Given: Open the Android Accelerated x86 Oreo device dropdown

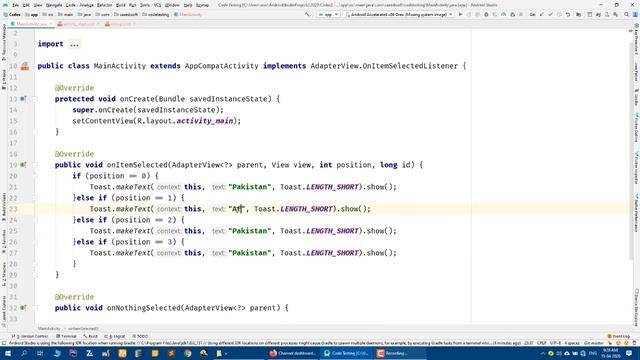Looking at the screenshot, I should 399,14.
